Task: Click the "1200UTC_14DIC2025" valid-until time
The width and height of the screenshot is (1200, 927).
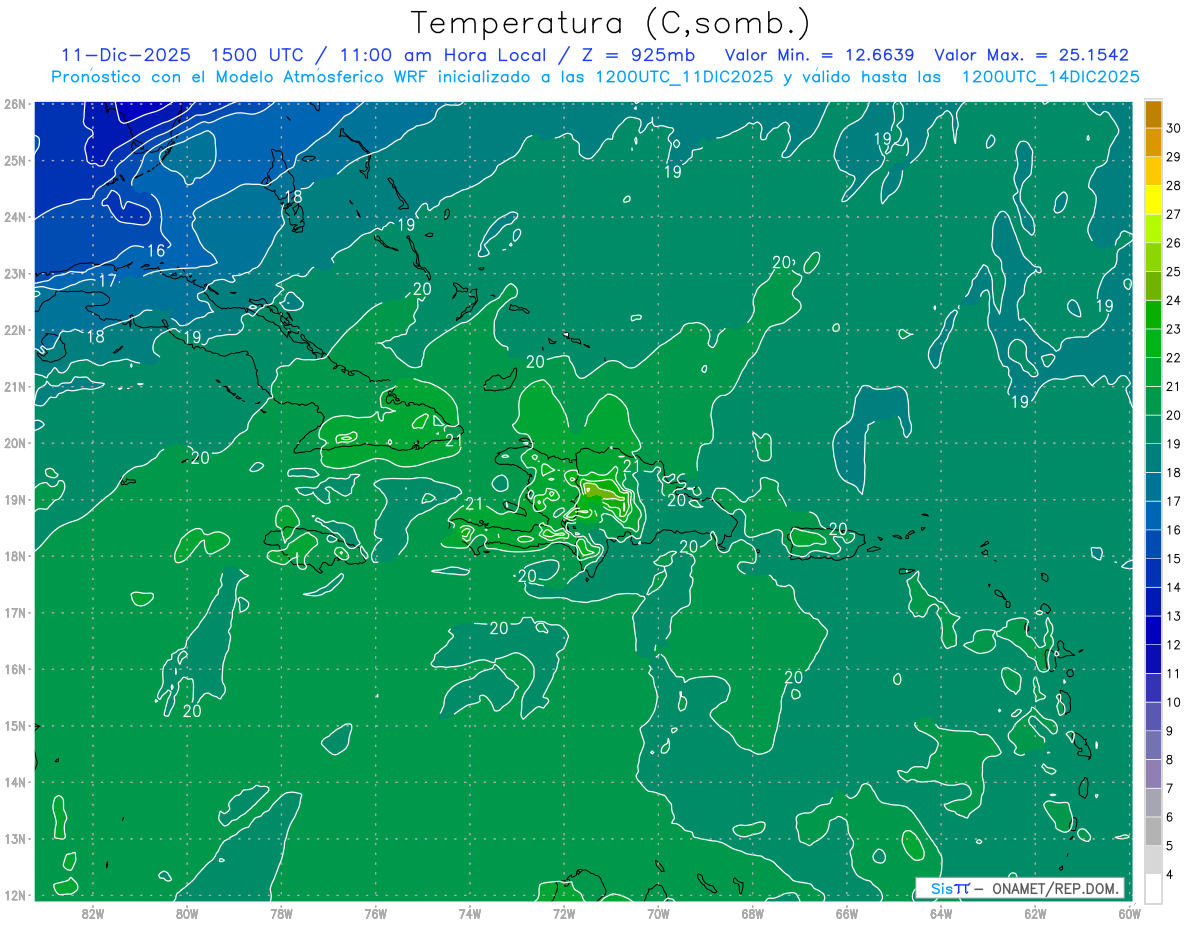Action: [1050, 77]
